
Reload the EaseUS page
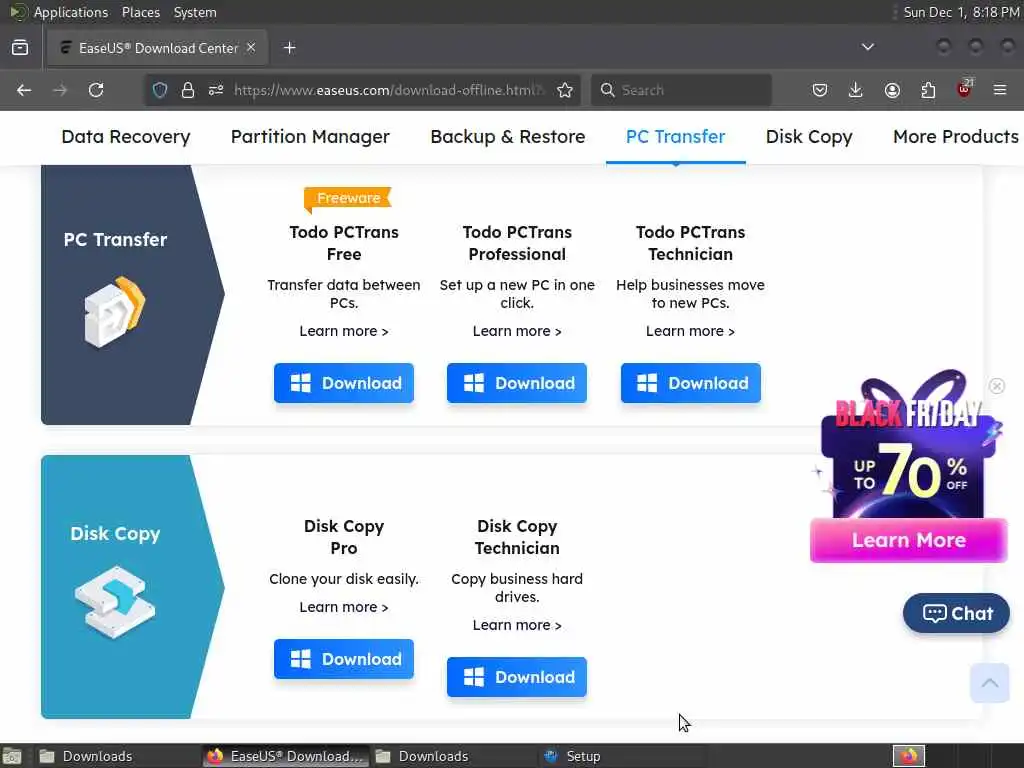click(x=96, y=90)
